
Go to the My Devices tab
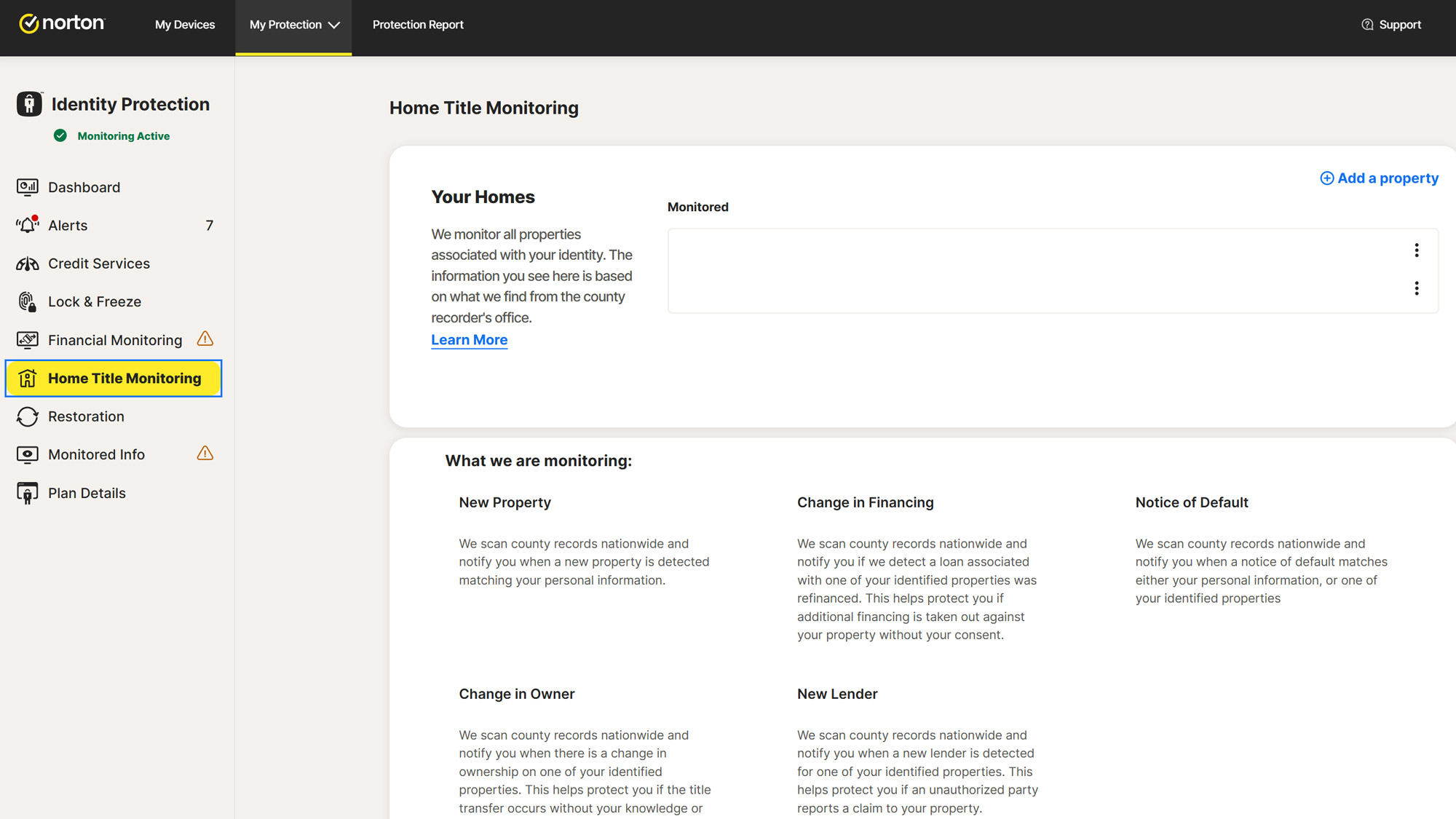point(185,25)
